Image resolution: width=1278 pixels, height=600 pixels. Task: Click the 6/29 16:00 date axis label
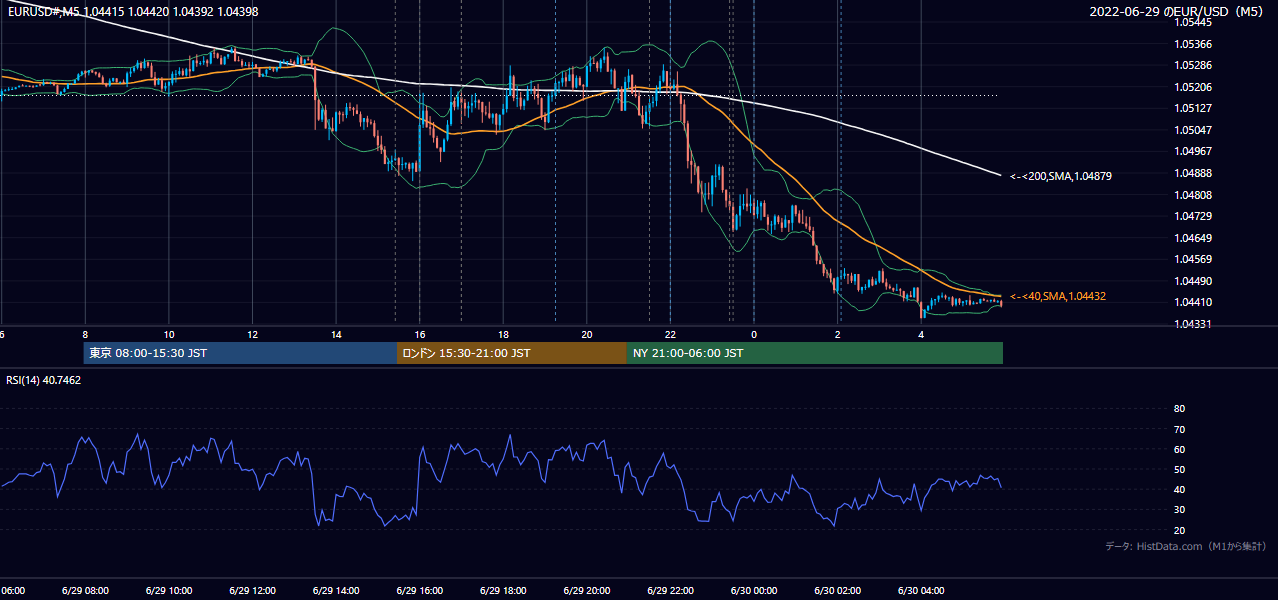pos(419,590)
